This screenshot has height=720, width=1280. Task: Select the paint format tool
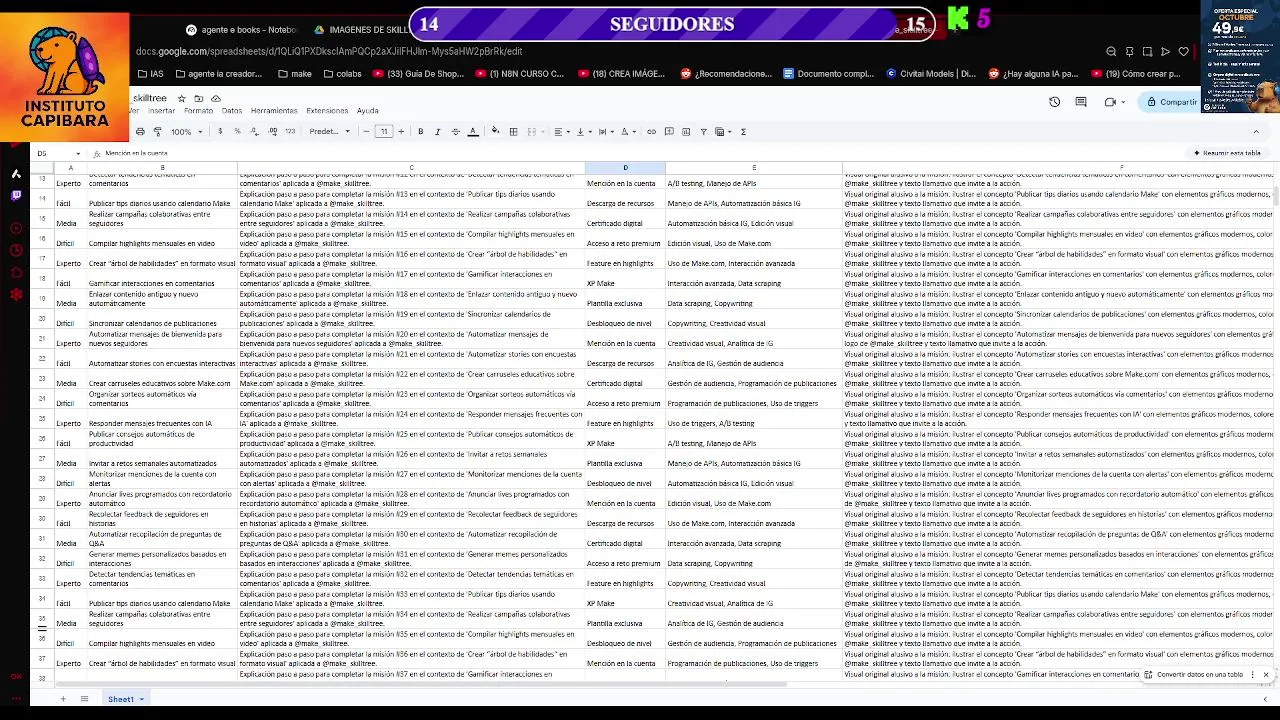(157, 132)
